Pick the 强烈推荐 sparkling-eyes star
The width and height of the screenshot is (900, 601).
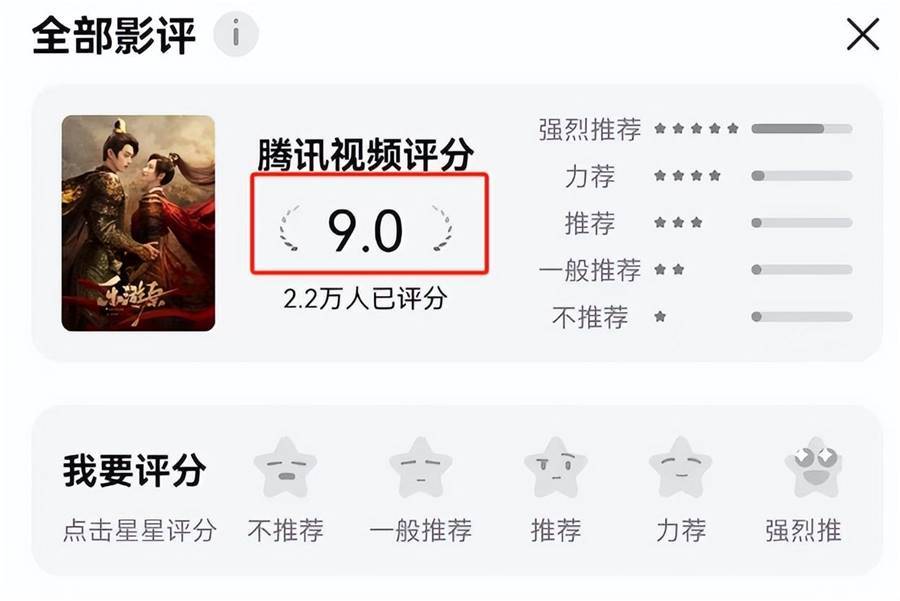[x=816, y=467]
